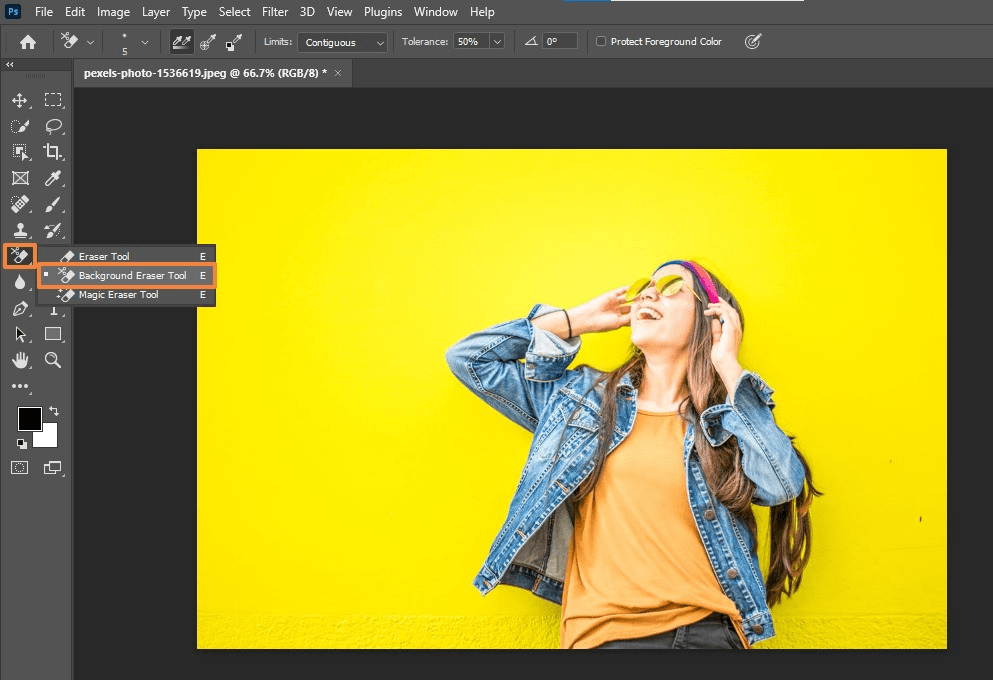Select the Brush tool
The width and height of the screenshot is (993, 680).
54,204
